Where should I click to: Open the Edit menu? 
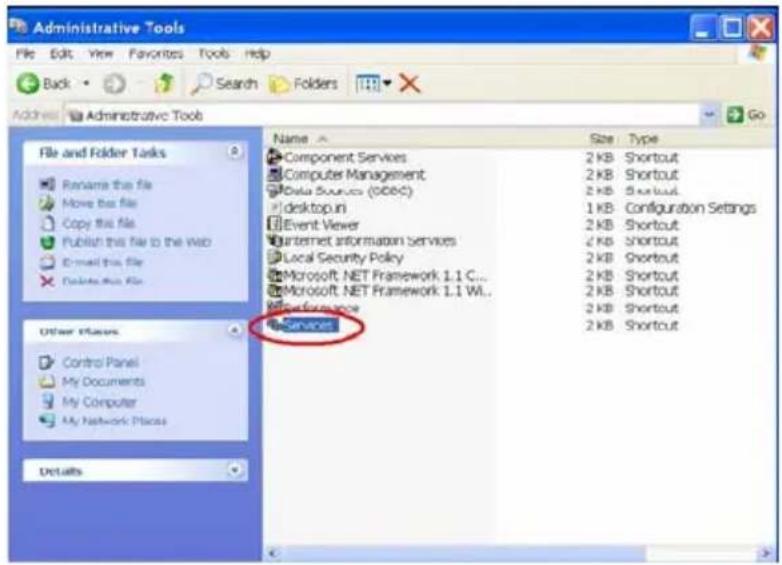tap(61, 53)
